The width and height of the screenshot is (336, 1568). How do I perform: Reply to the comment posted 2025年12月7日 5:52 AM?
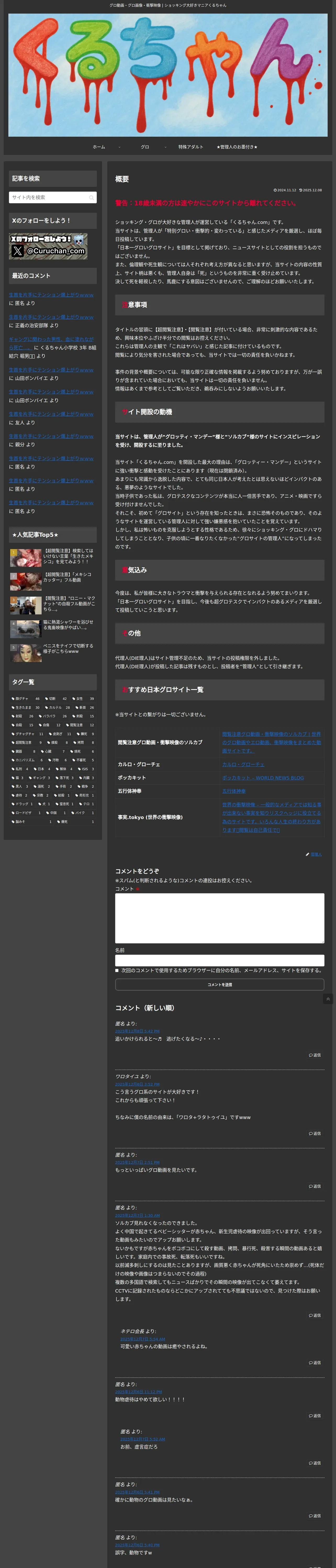(315, 1463)
